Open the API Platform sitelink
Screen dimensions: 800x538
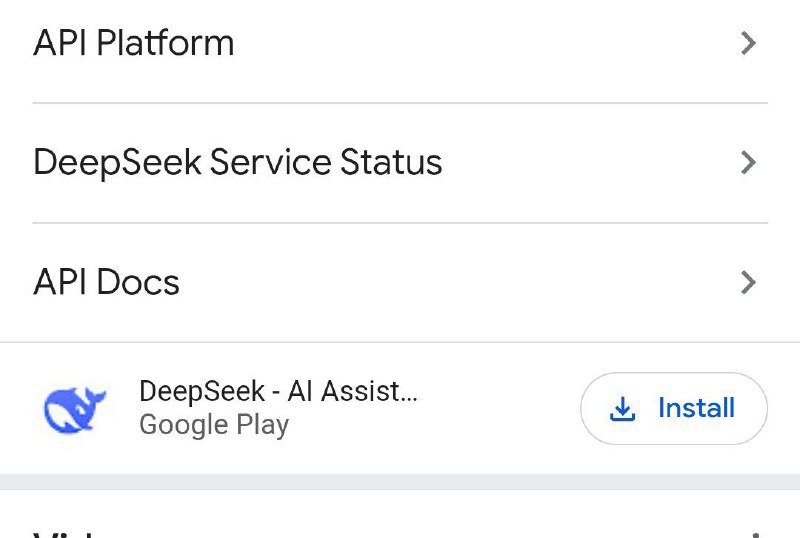pyautogui.click(x=400, y=43)
